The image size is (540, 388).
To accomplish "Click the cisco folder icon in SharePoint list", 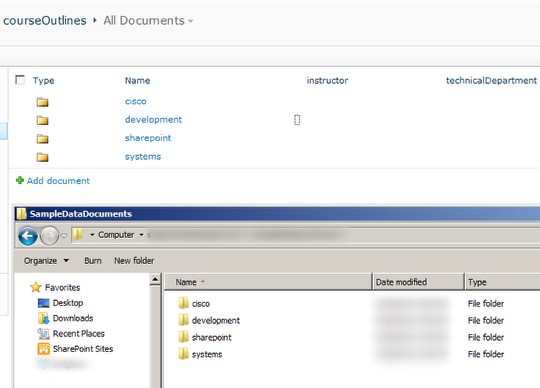I will pos(43,102).
